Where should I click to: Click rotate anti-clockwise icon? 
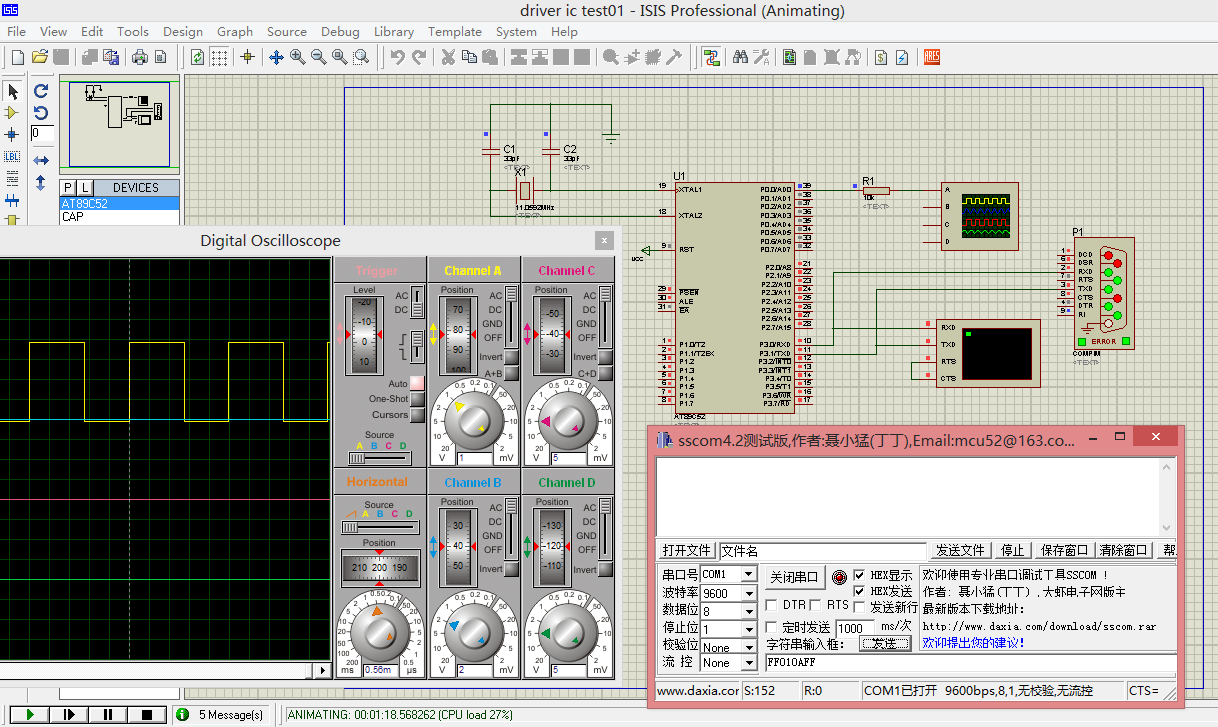41,112
